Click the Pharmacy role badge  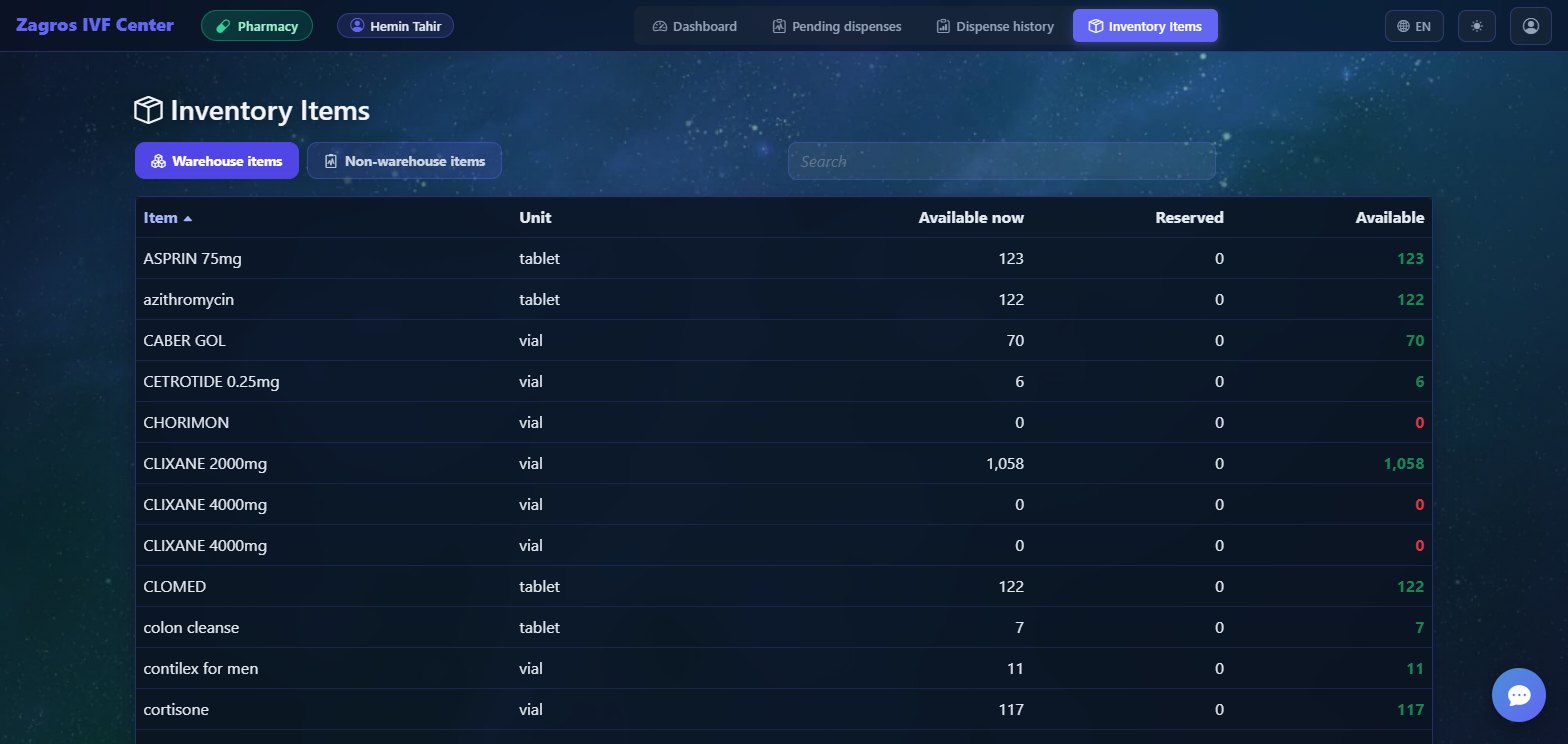(257, 26)
